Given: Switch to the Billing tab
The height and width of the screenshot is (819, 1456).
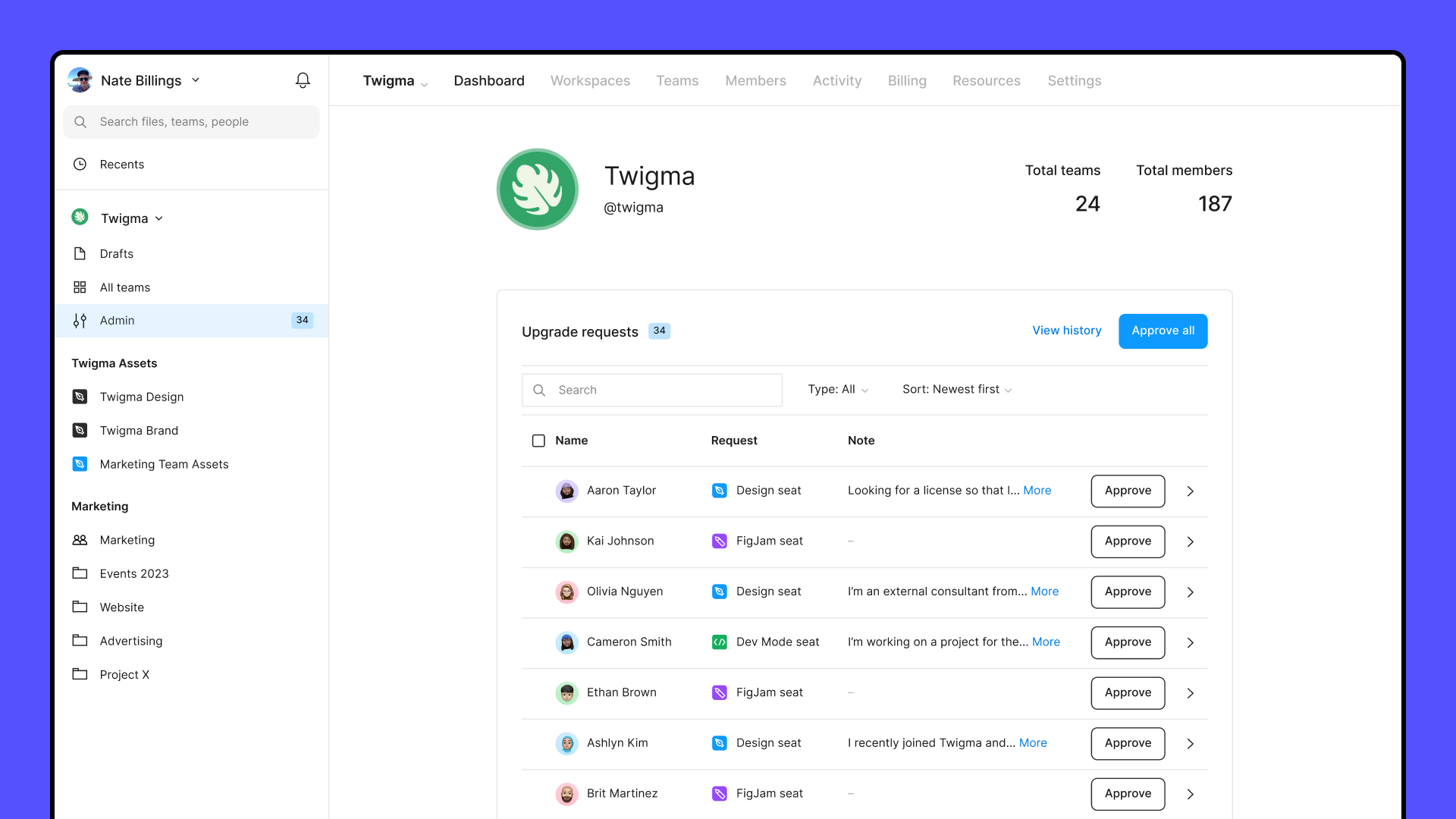Looking at the screenshot, I should (x=907, y=80).
